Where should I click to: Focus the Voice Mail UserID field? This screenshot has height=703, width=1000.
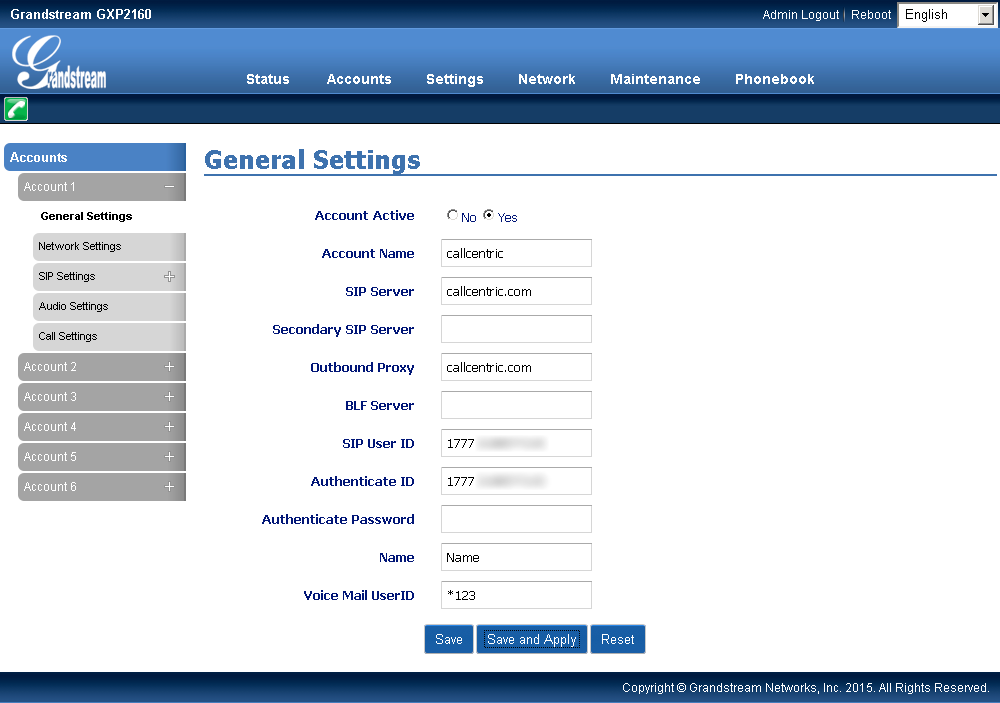[x=516, y=595]
